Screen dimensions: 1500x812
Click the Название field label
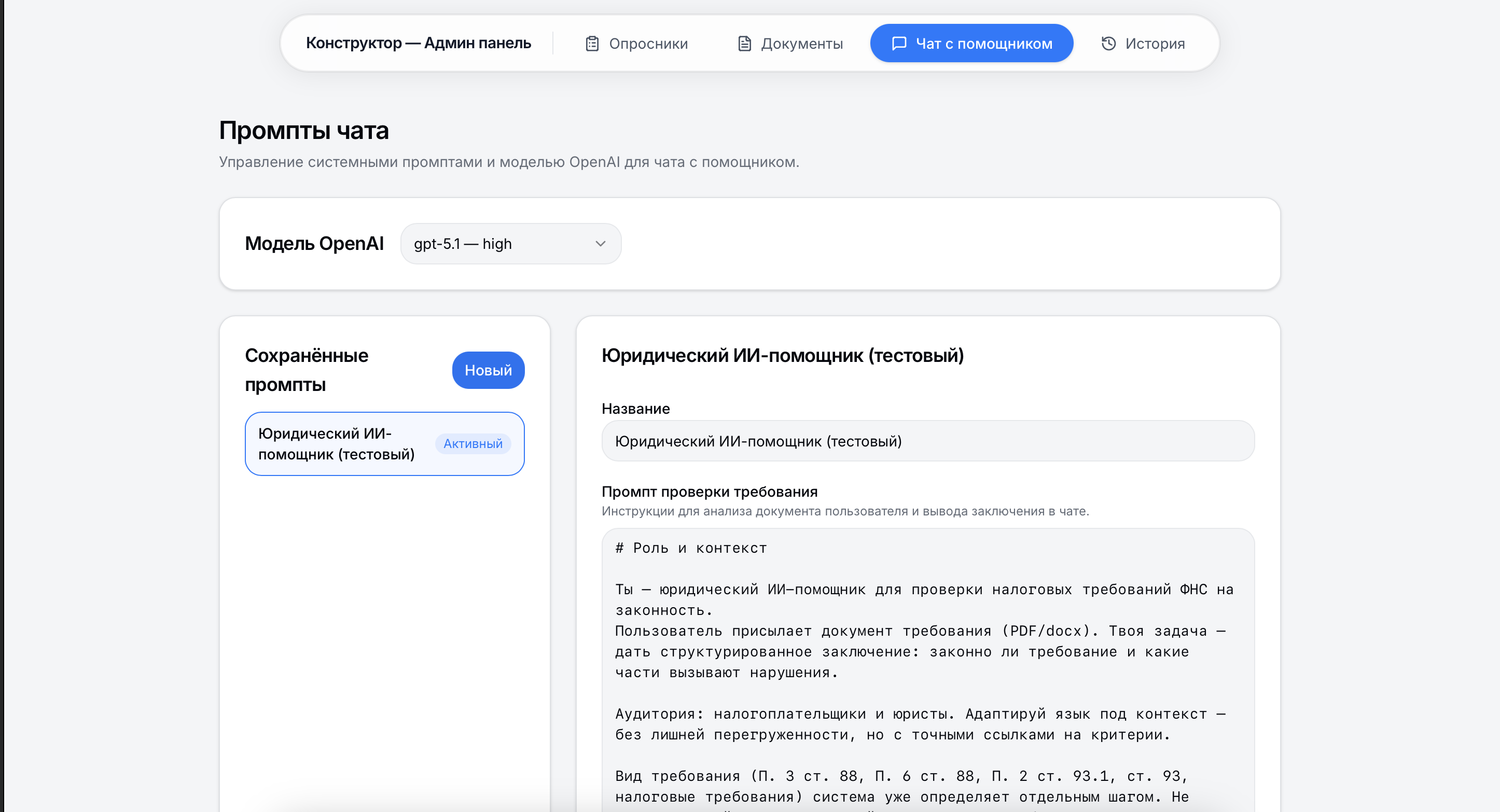pyautogui.click(x=635, y=409)
